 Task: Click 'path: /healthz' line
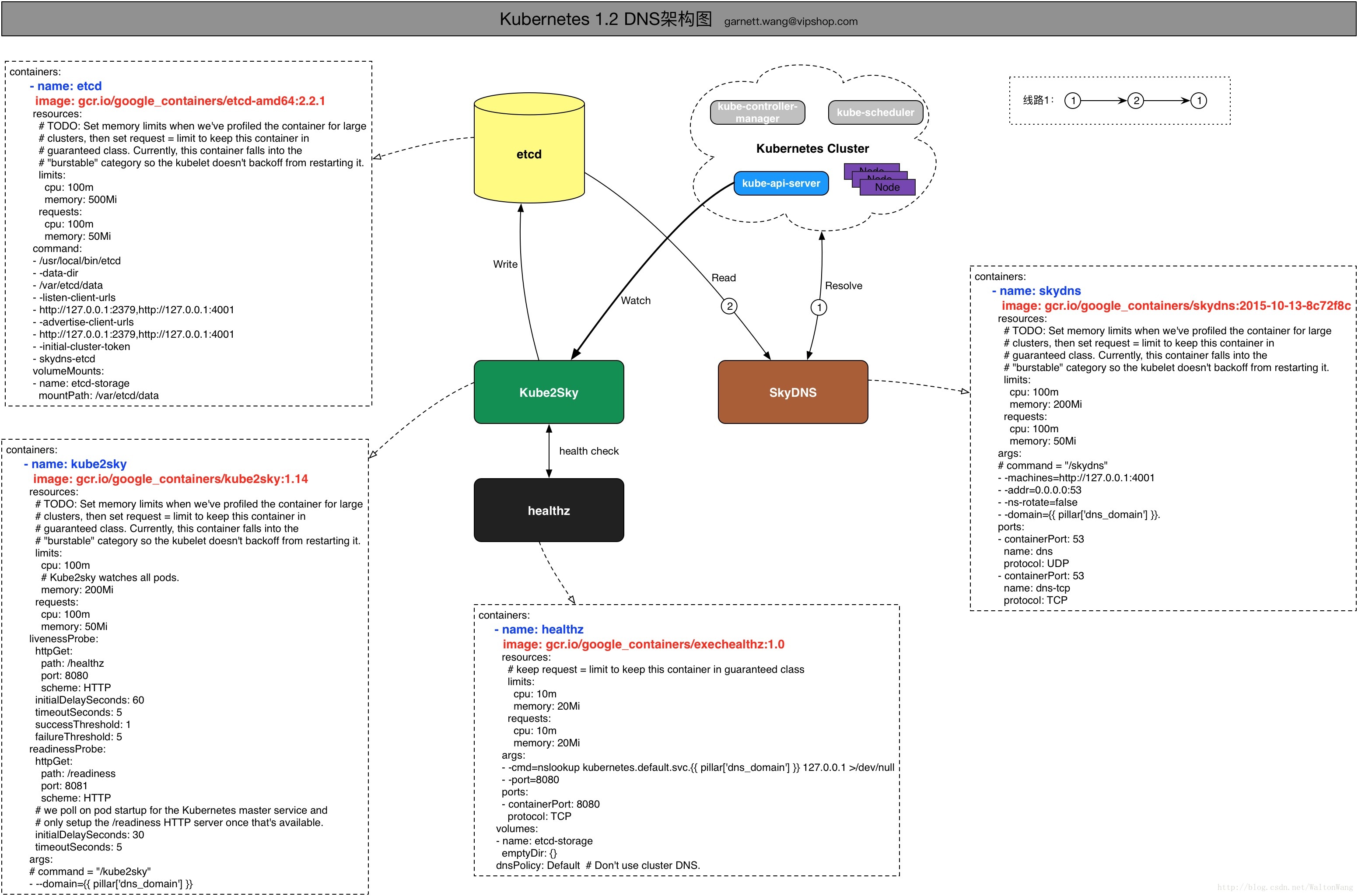(x=72, y=663)
